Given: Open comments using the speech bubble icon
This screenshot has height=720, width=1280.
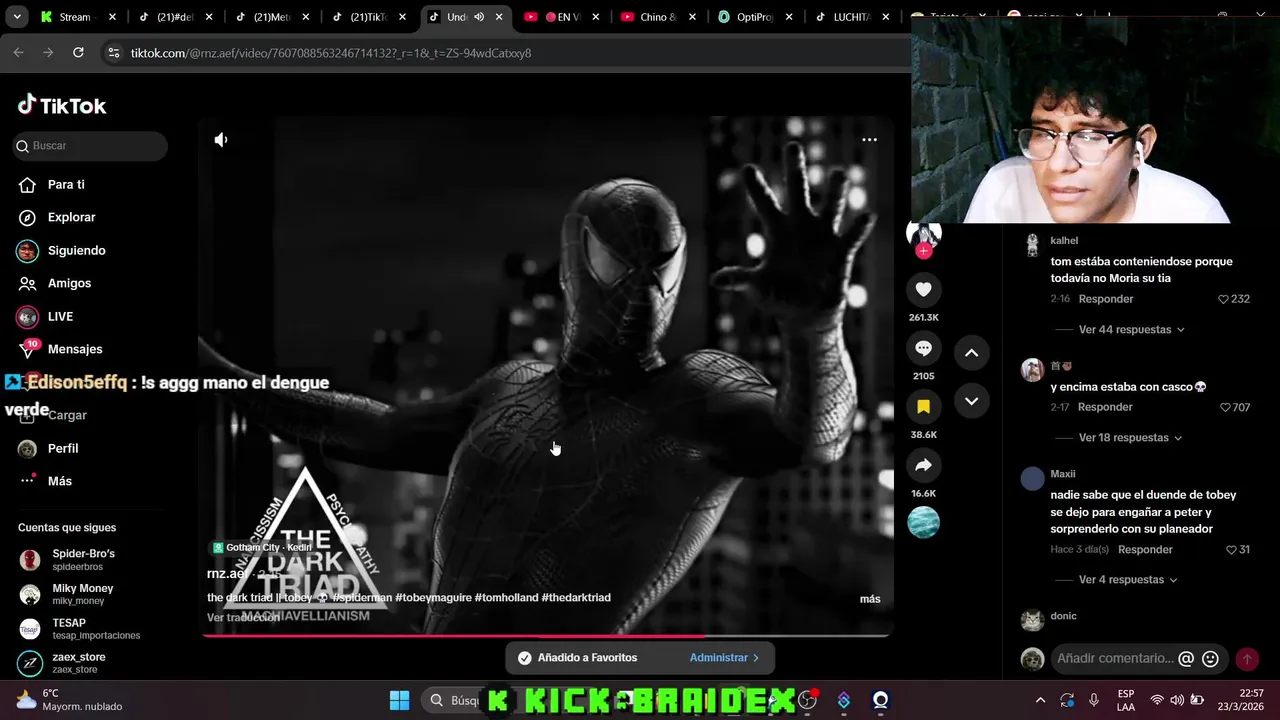Looking at the screenshot, I should (x=923, y=348).
